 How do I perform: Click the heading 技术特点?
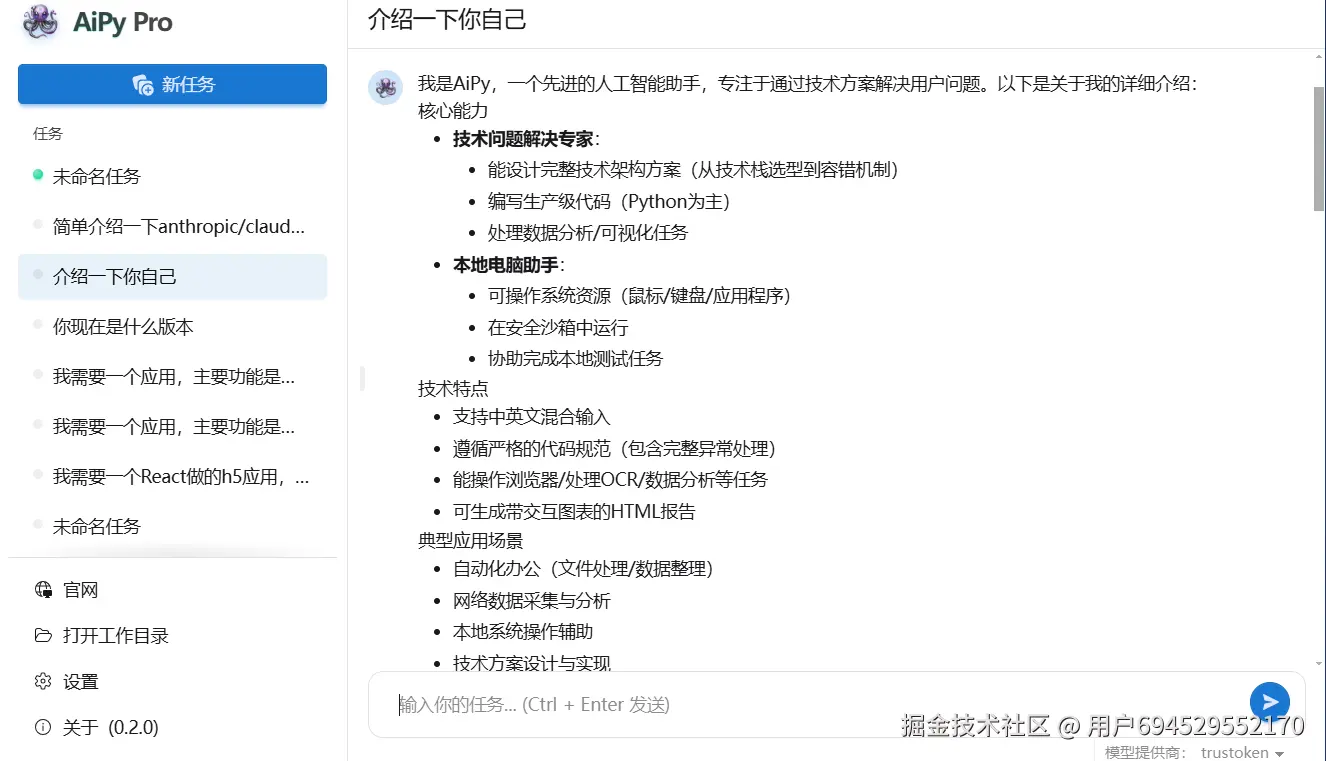tap(453, 388)
